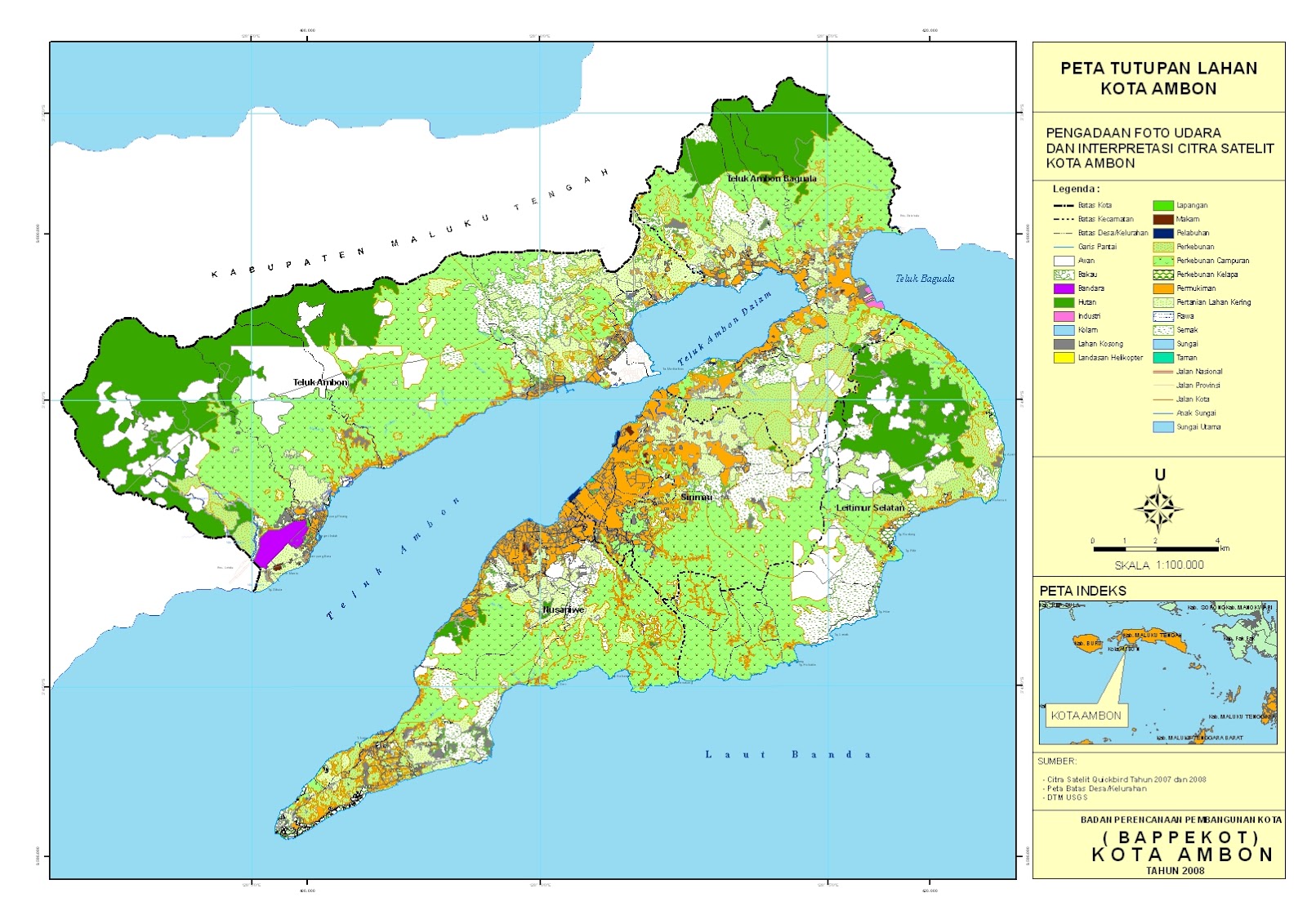Viewport: 1307px width, 924px height.
Task: Click the Sungai Utama legend swatch
Action: 1163,427
